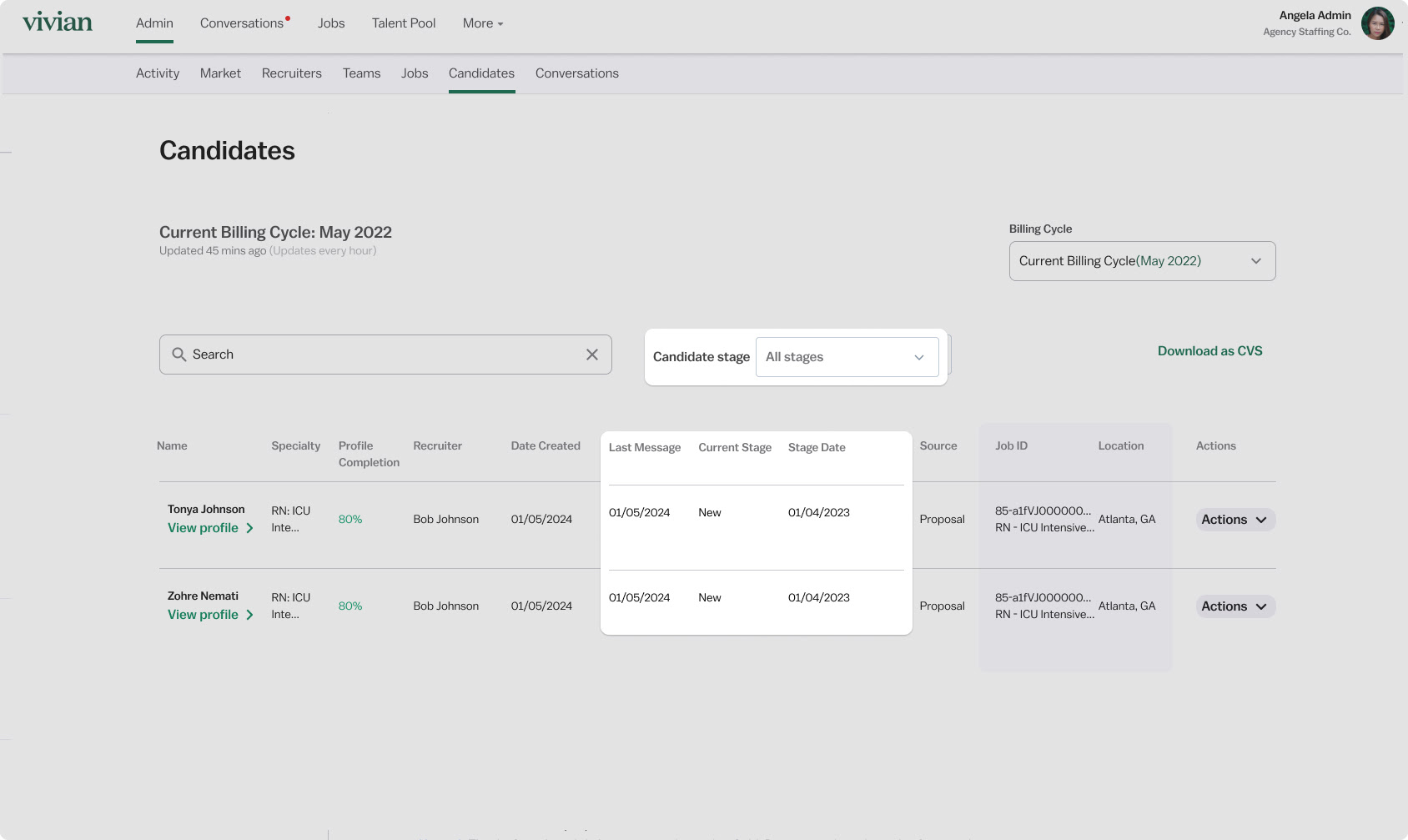Screen dimensions: 1408x840
Task: Open the Talent Pool page
Action: [x=404, y=23]
